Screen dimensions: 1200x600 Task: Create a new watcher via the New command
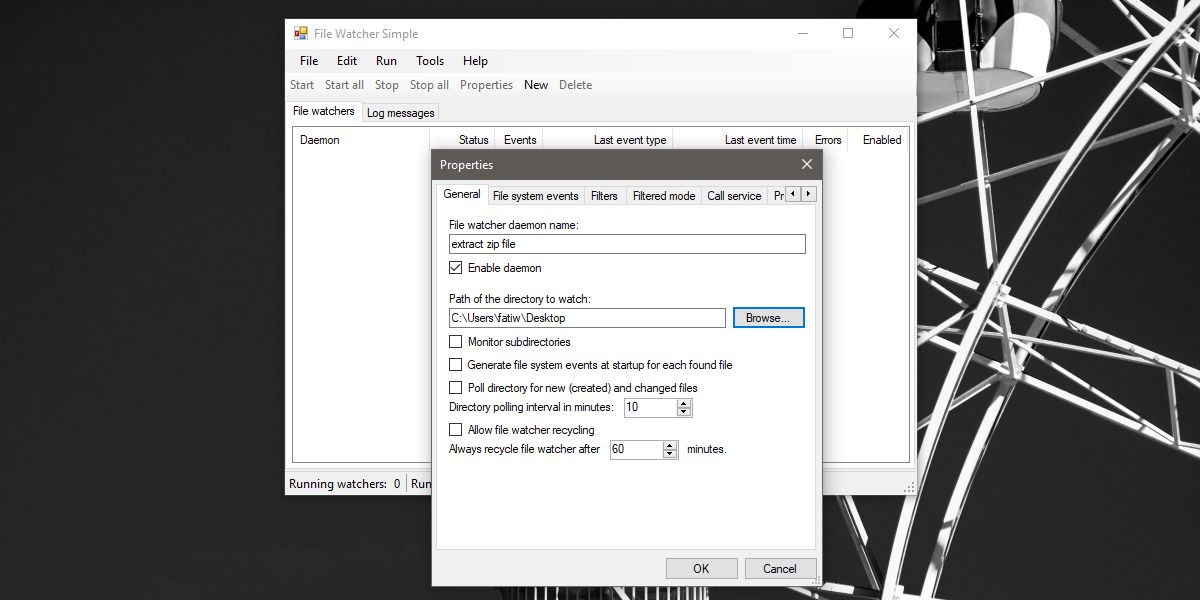[536, 85]
